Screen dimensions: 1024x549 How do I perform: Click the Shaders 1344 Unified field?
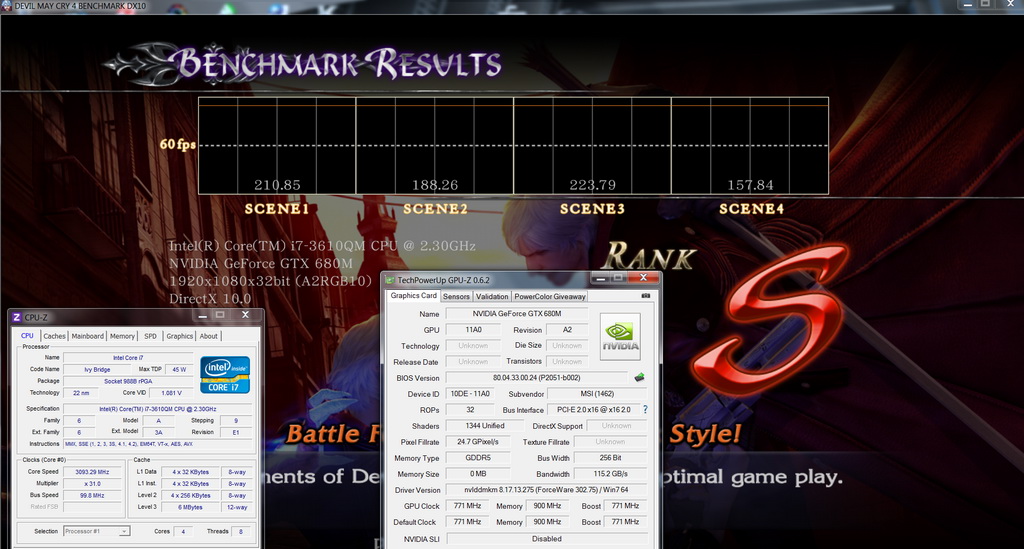[x=485, y=426]
